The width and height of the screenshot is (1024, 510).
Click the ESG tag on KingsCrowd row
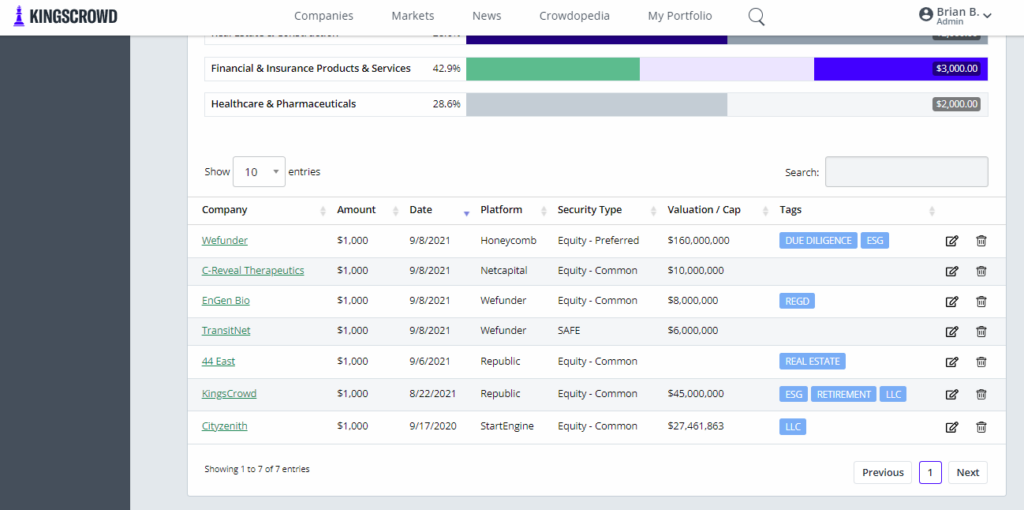click(x=793, y=394)
